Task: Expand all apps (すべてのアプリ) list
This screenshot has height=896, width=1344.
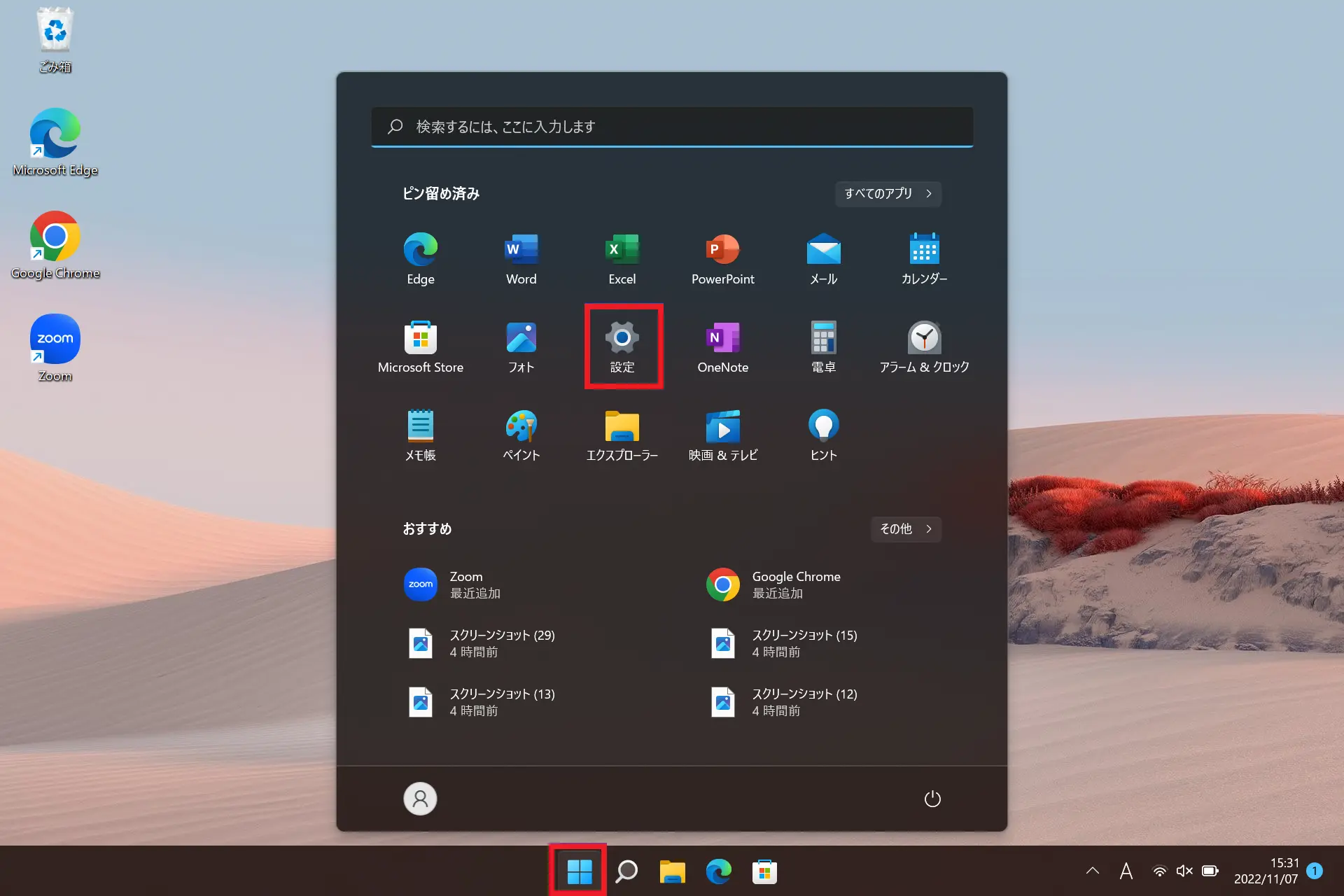Action: tap(888, 194)
